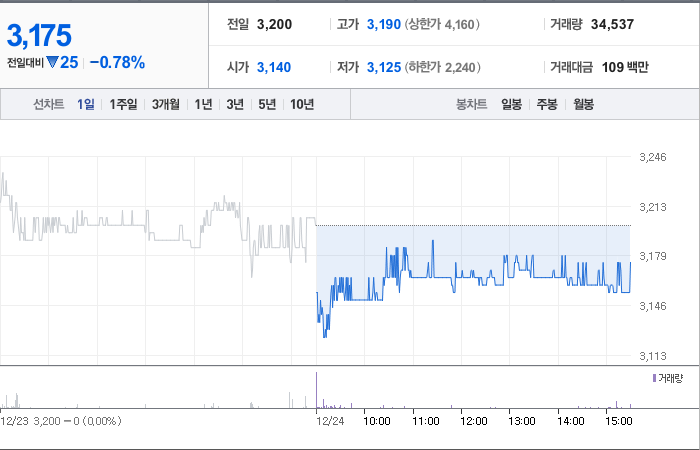Click the 3,146 price axis label
Viewport: 700px width, 450px height.
click(x=653, y=306)
